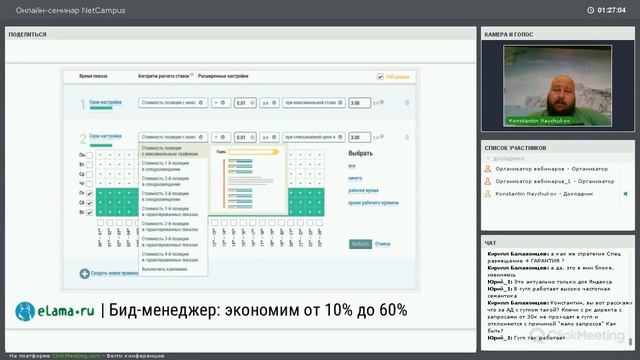Check the Ср day checkbox
This screenshot has width=640, height=360.
(x=89, y=174)
